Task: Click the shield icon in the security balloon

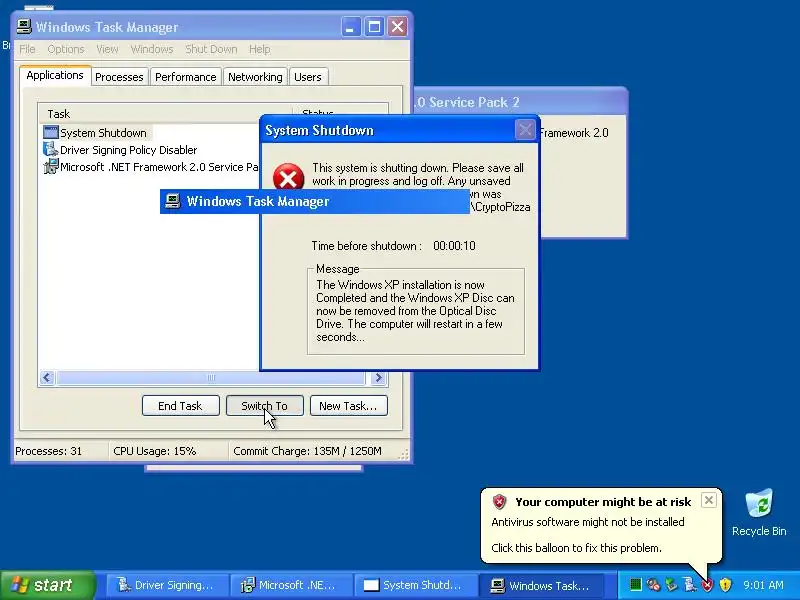Action: click(499, 502)
